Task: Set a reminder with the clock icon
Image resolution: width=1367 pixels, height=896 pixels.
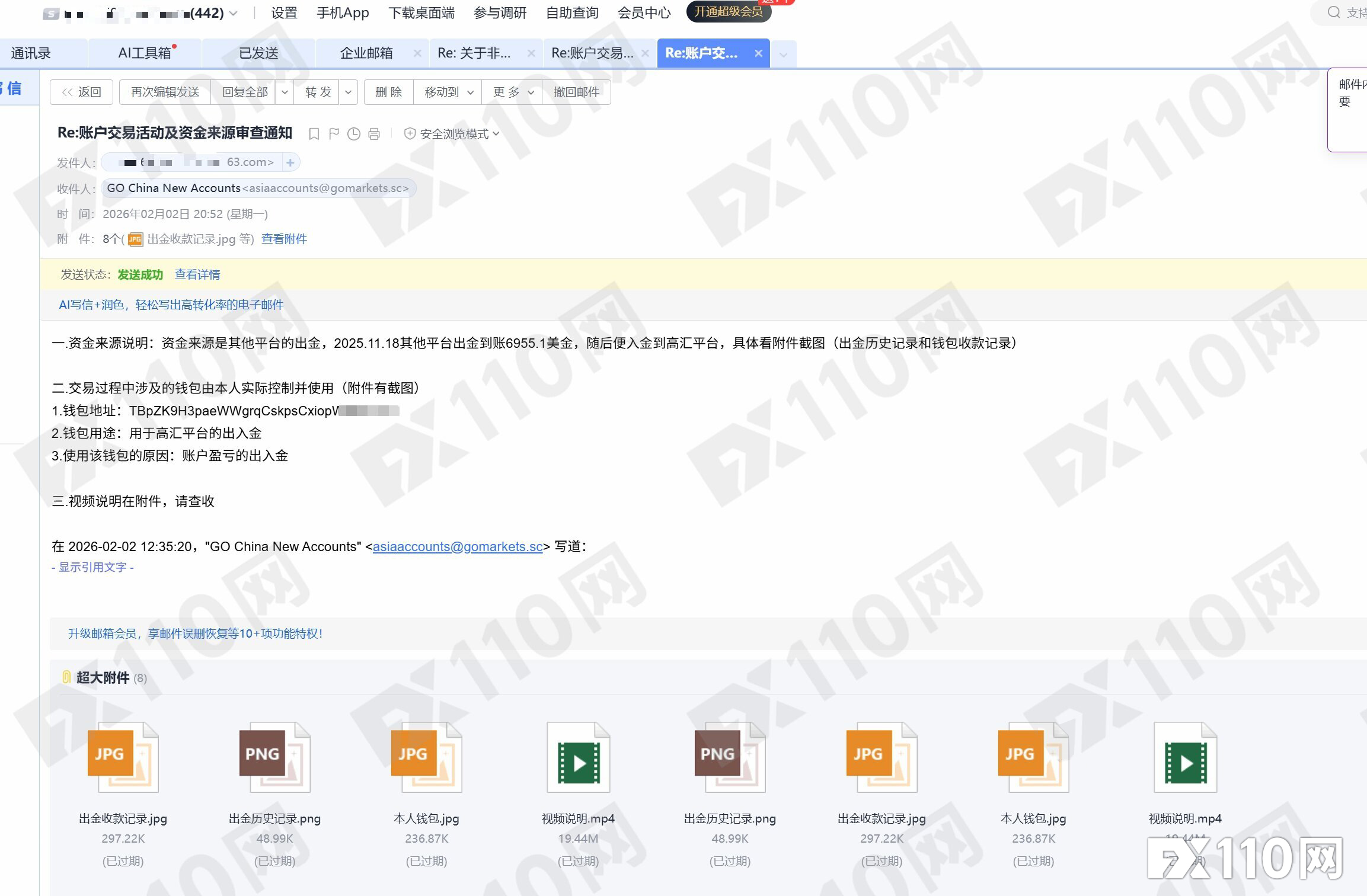Action: [354, 134]
